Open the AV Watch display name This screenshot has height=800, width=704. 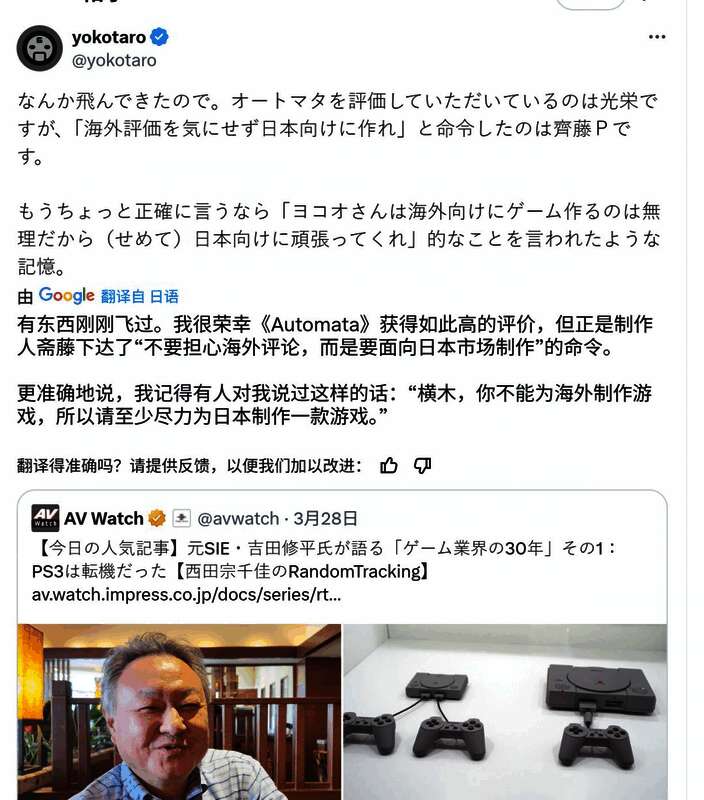pyautogui.click(x=104, y=518)
